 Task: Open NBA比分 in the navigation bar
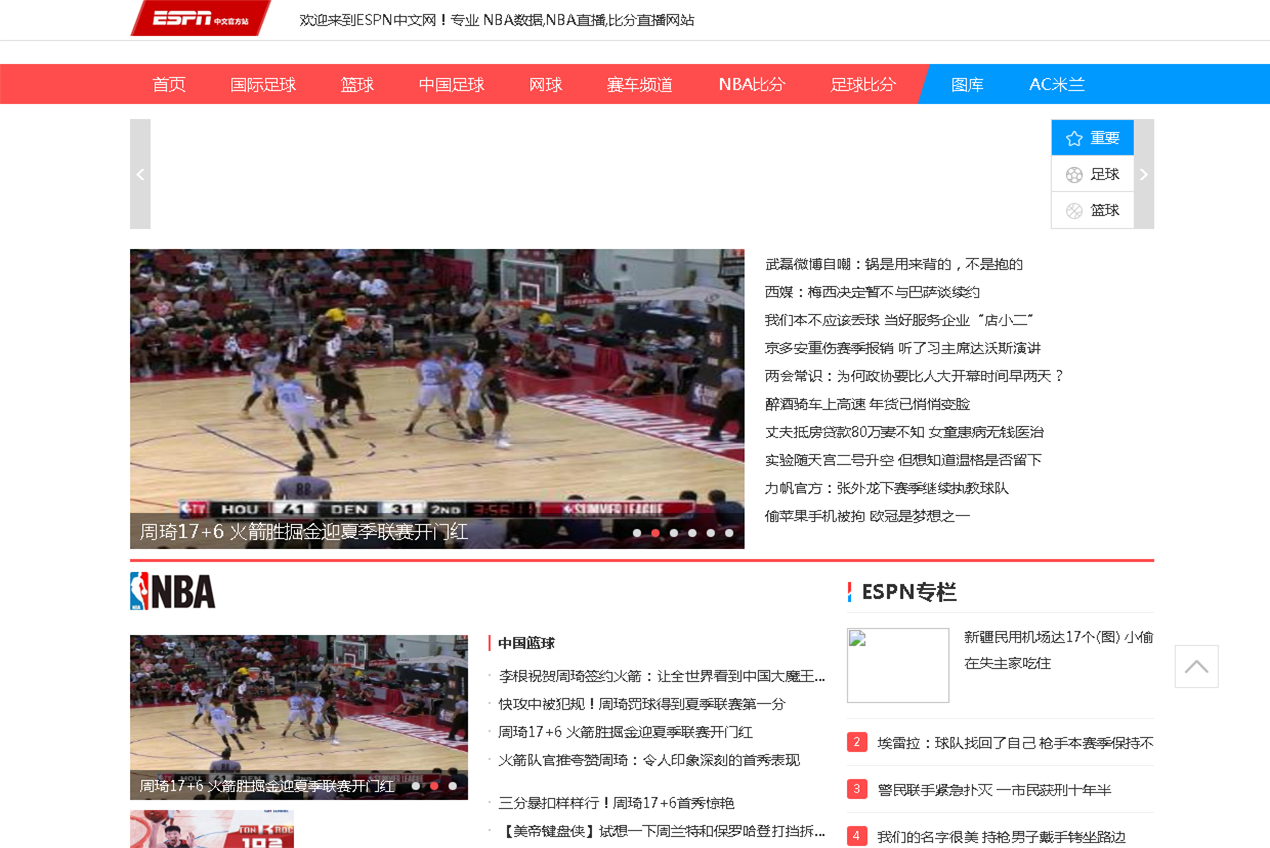coord(752,84)
